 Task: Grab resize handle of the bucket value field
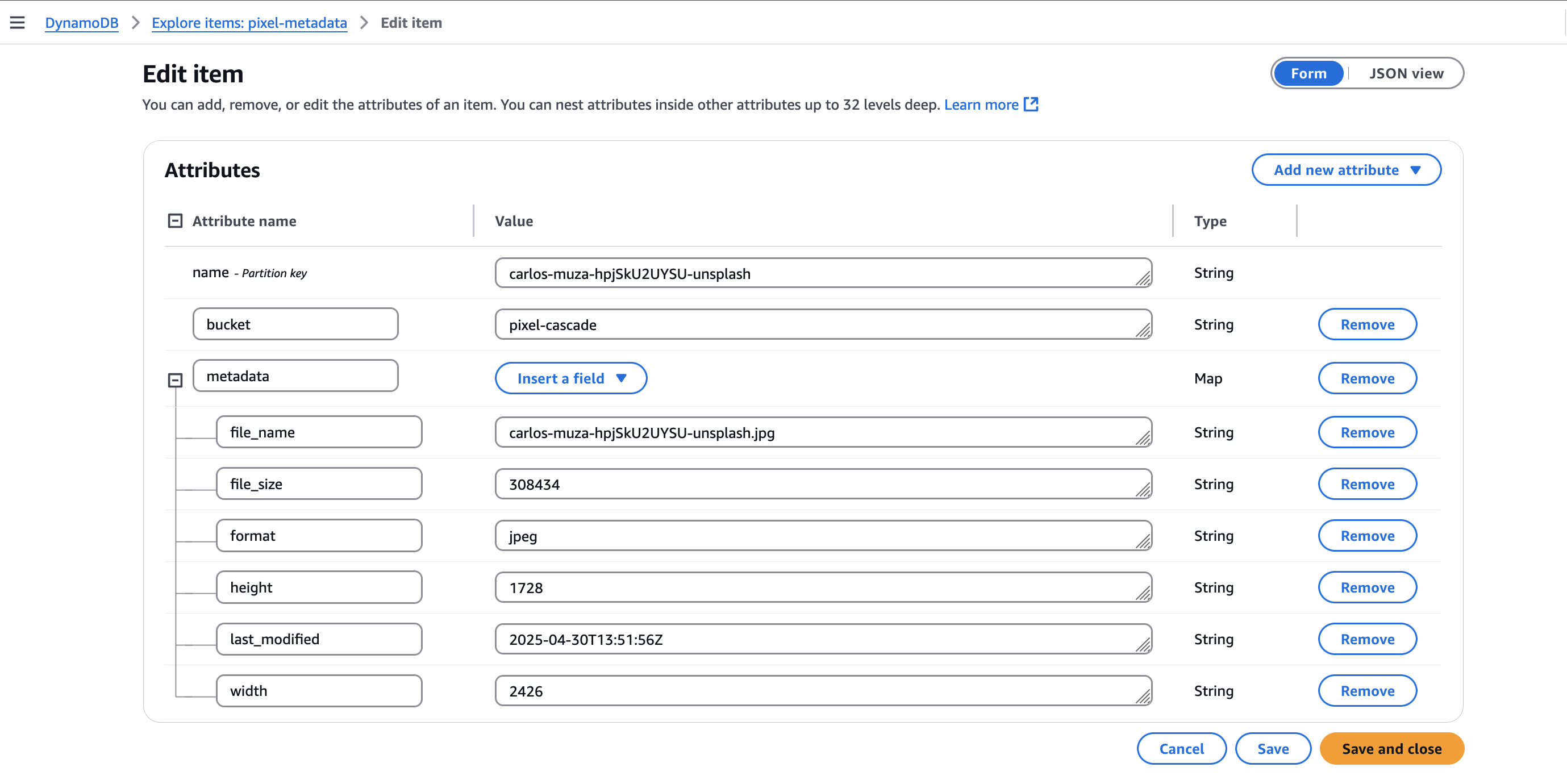point(1143,330)
